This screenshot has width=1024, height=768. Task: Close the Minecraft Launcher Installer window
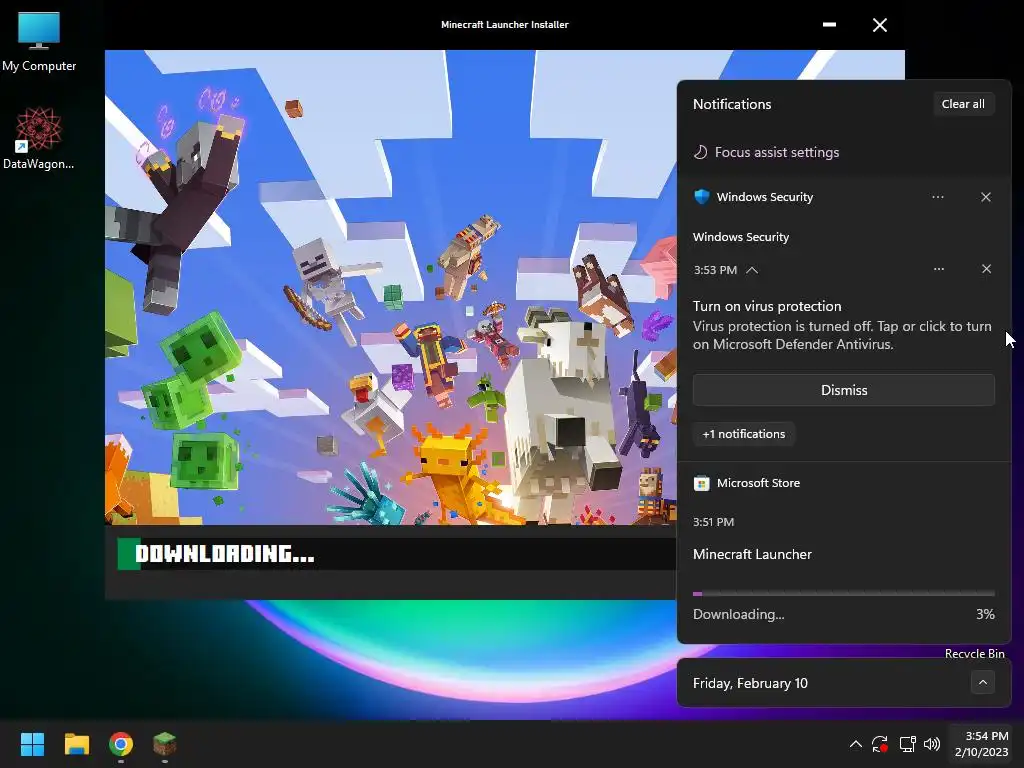point(880,25)
